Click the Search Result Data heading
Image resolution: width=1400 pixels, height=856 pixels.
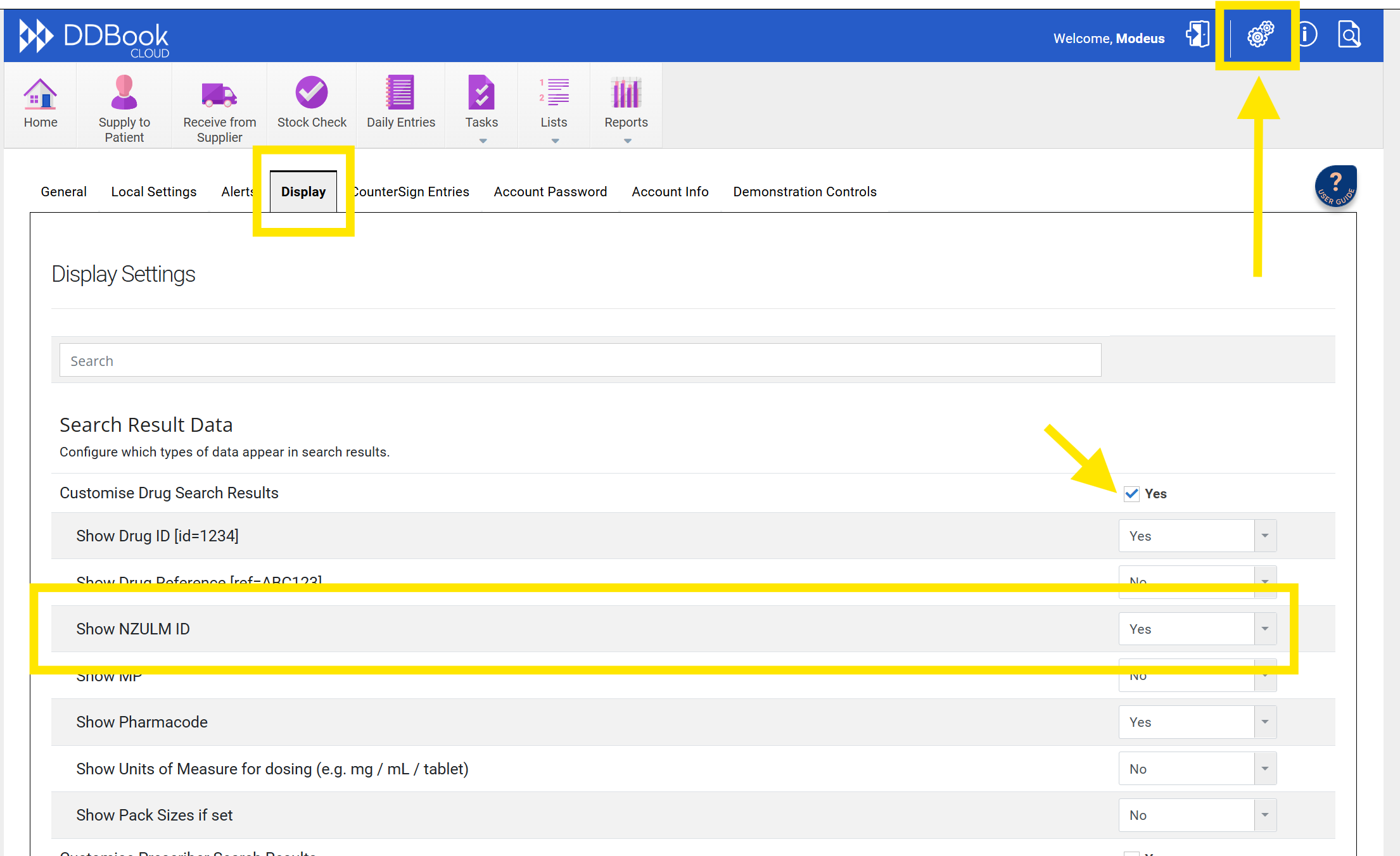coord(146,425)
